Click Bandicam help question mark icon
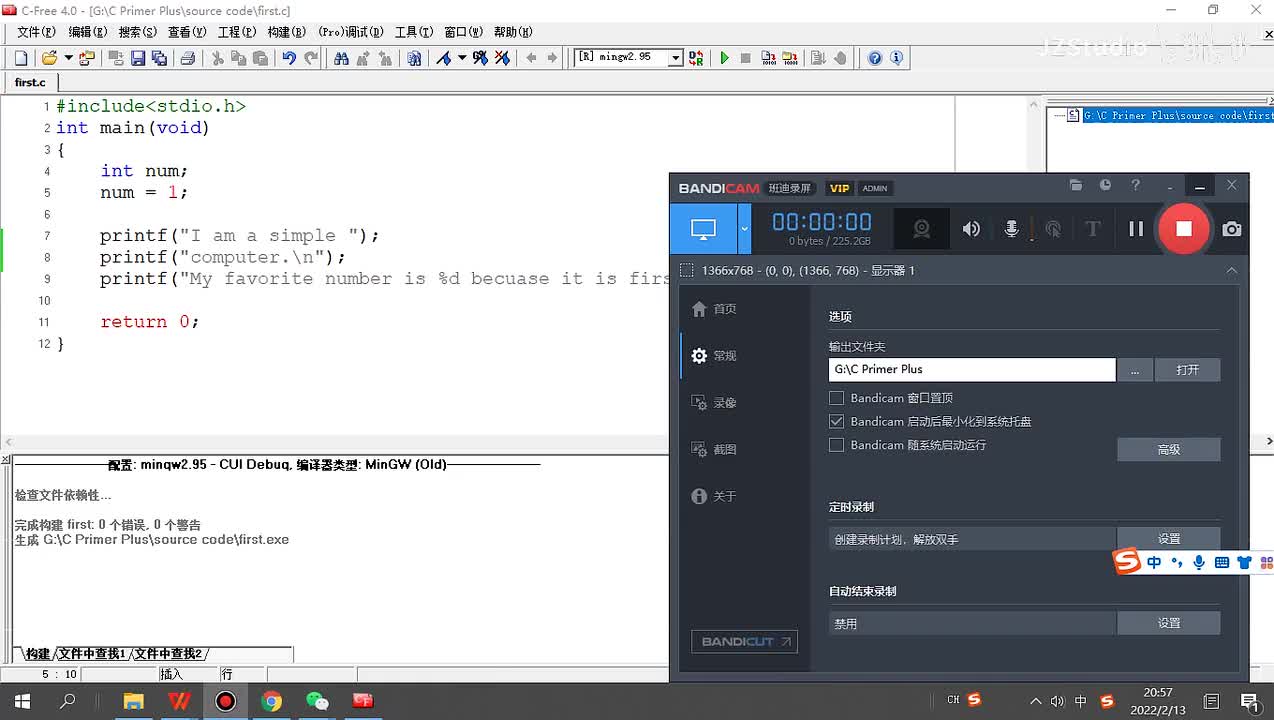This screenshot has width=1274, height=720. point(1135,185)
